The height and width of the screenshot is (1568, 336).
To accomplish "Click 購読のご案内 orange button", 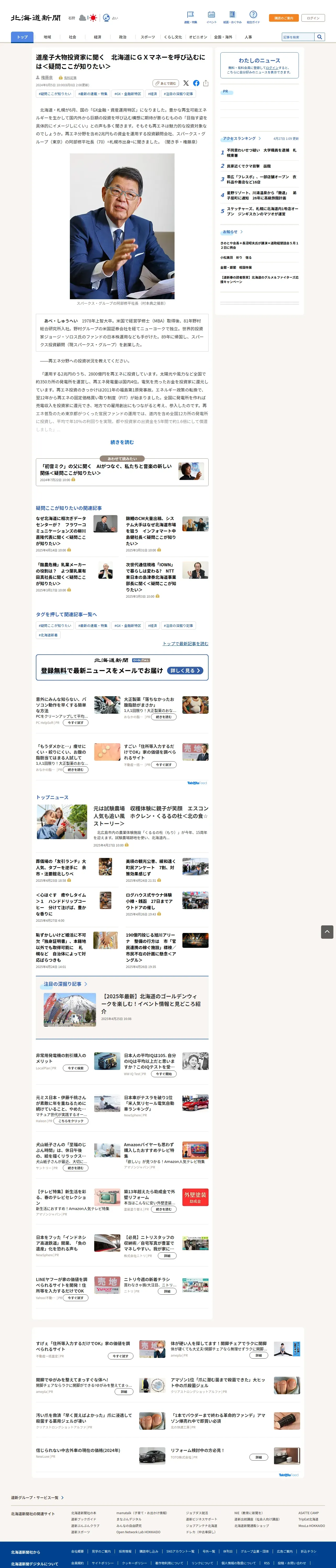I will [x=284, y=18].
